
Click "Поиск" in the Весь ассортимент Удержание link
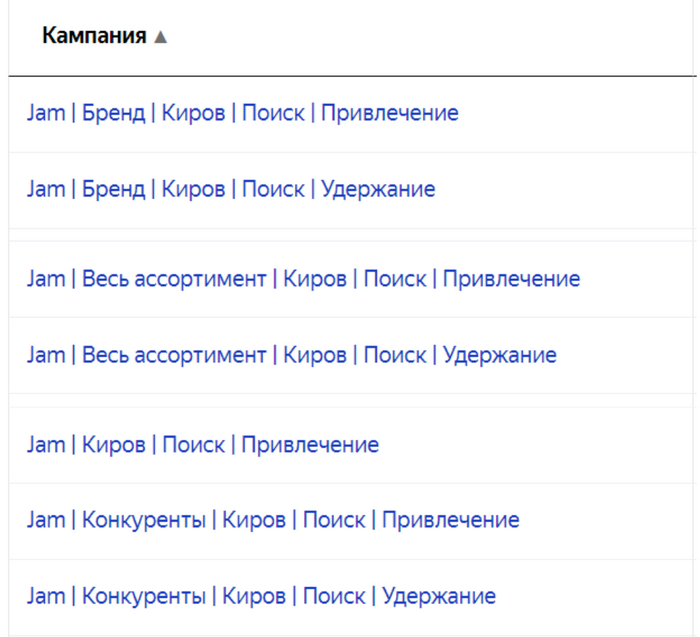(x=394, y=354)
